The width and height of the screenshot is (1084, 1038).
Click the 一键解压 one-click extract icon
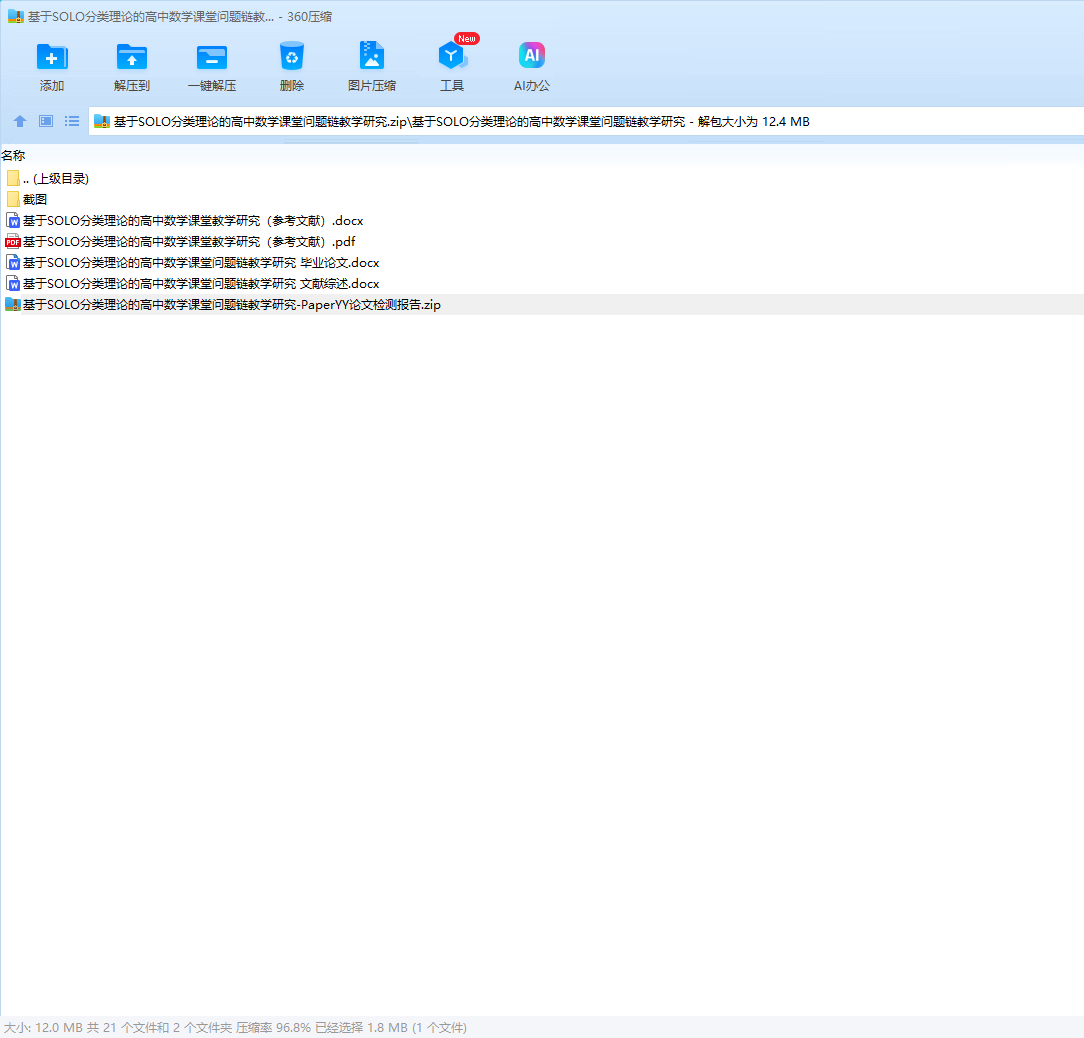[x=212, y=57]
